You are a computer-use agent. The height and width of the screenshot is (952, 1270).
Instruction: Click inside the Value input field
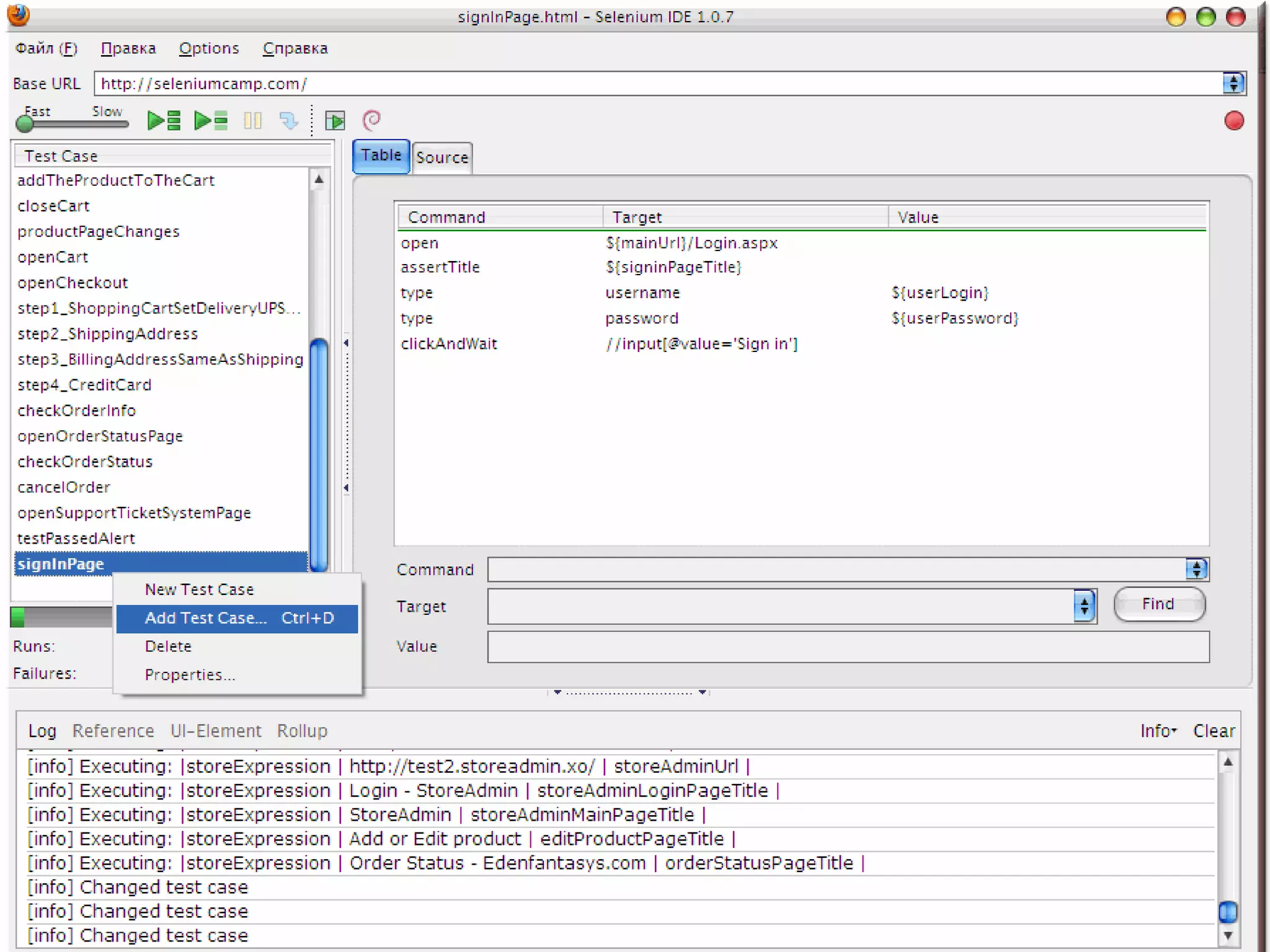847,646
